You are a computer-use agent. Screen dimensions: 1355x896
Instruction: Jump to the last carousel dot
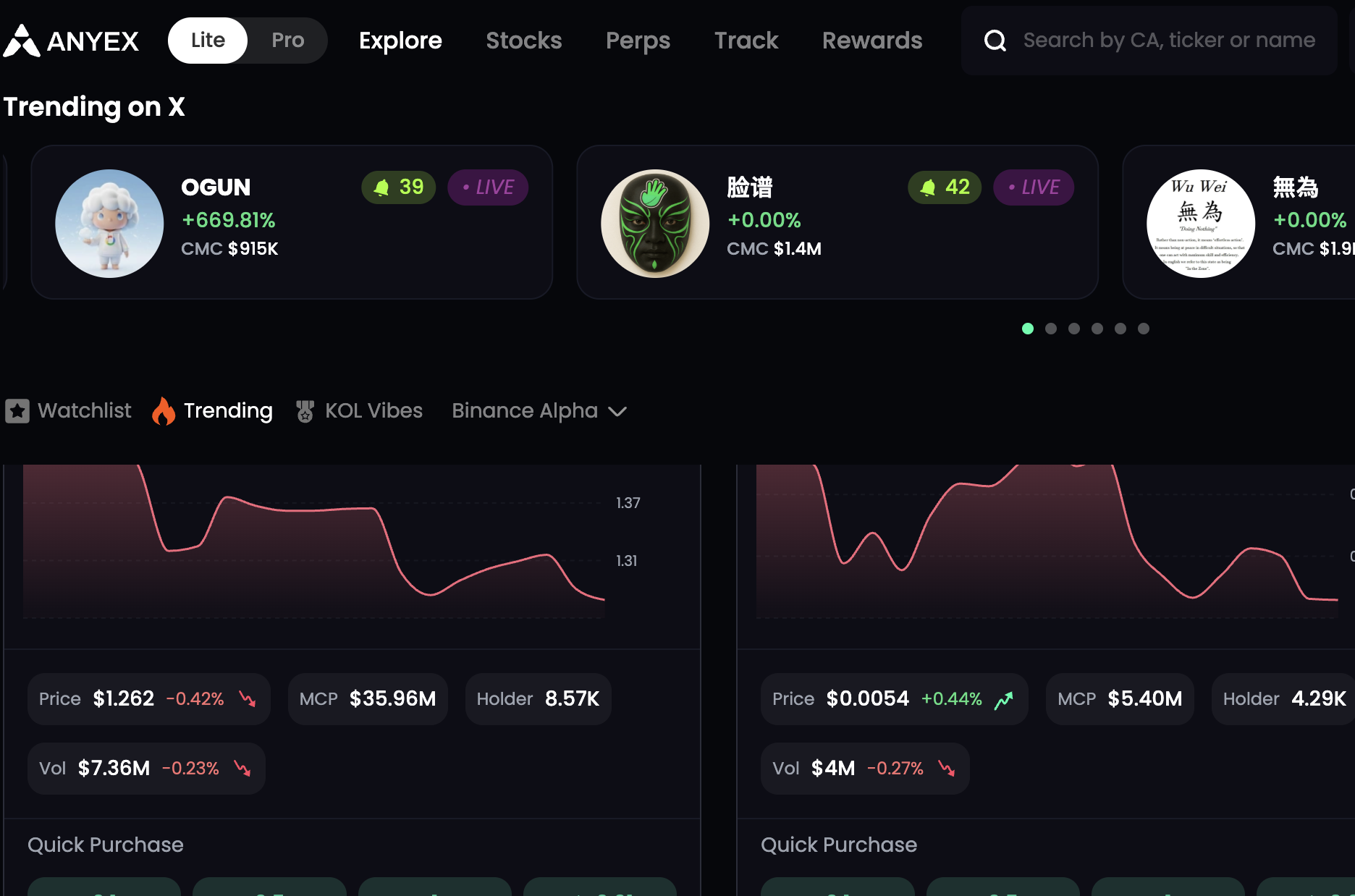point(1143,329)
